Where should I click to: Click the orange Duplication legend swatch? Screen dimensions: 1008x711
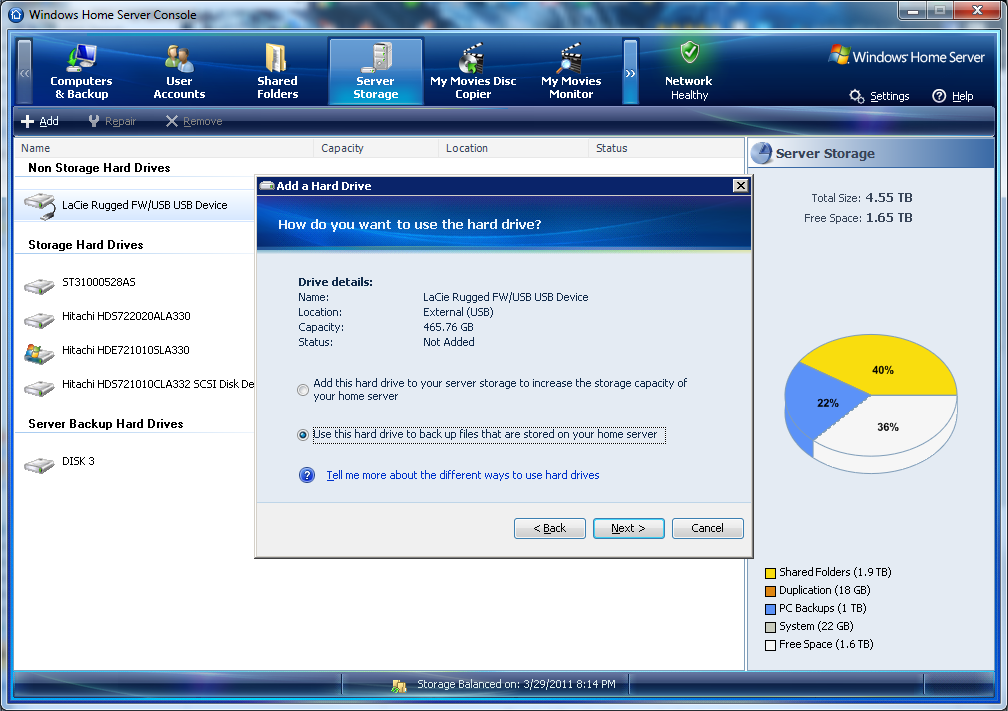click(770, 591)
